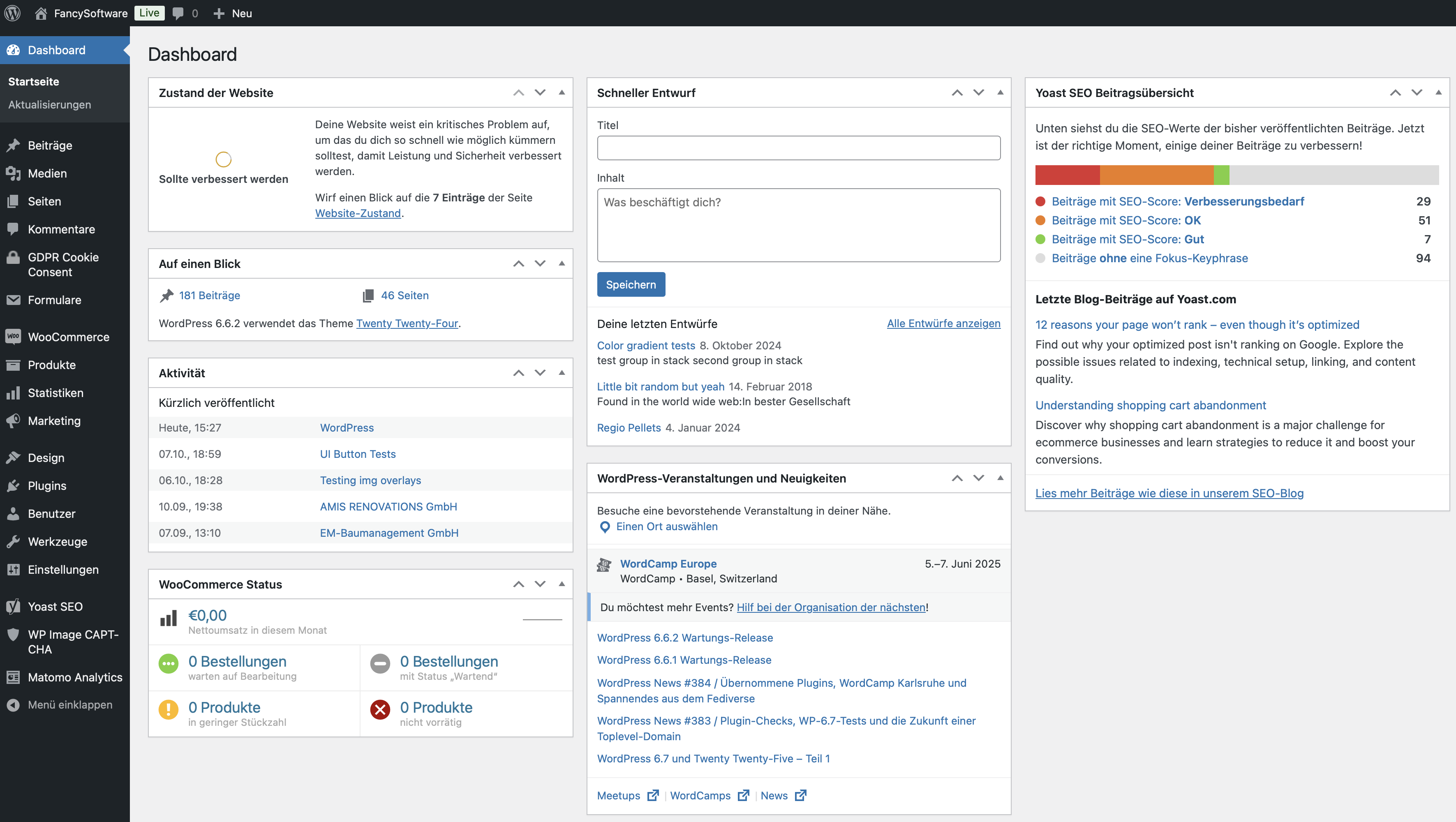The height and width of the screenshot is (822, 1456).
Task: Move Schneller Entwurf panel up
Action: tap(957, 92)
